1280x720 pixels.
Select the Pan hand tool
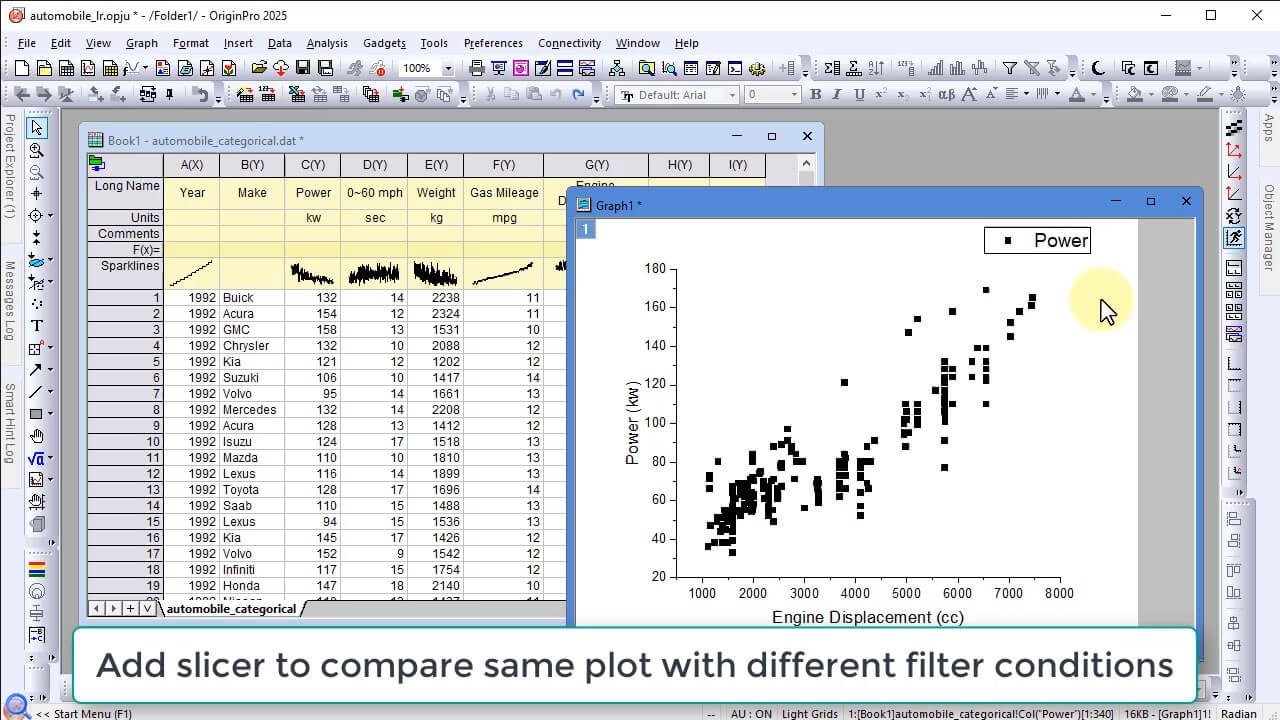[37, 436]
